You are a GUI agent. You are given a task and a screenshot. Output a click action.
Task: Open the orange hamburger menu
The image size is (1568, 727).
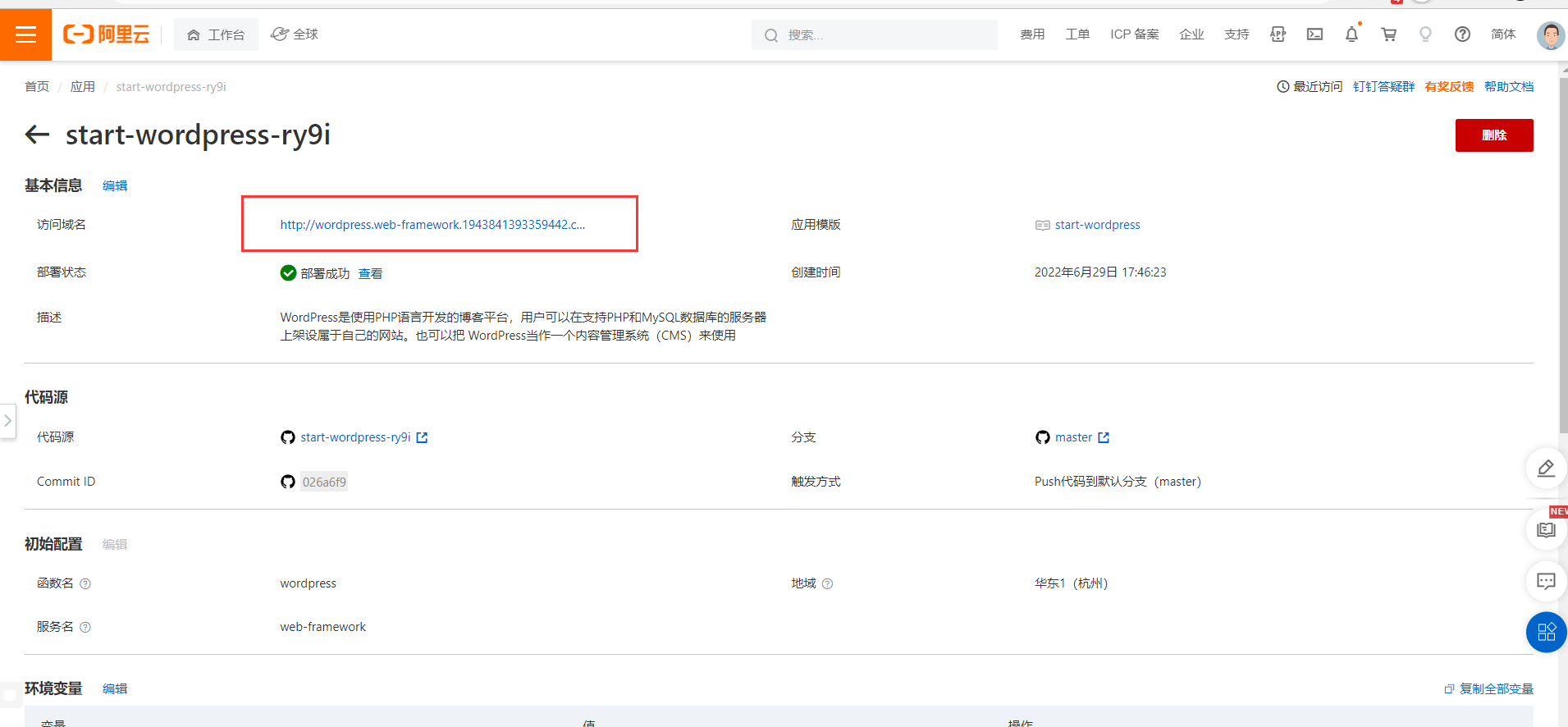pyautogui.click(x=25, y=34)
